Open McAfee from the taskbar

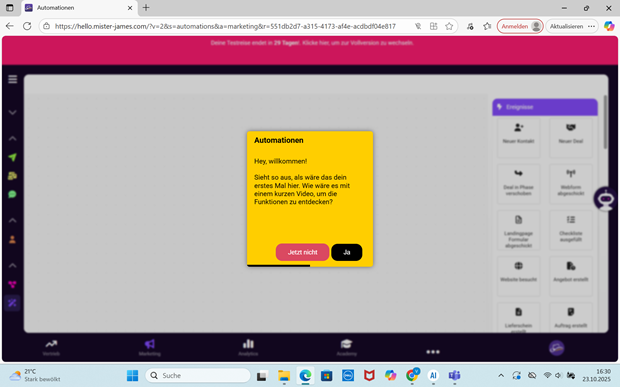click(x=369, y=376)
